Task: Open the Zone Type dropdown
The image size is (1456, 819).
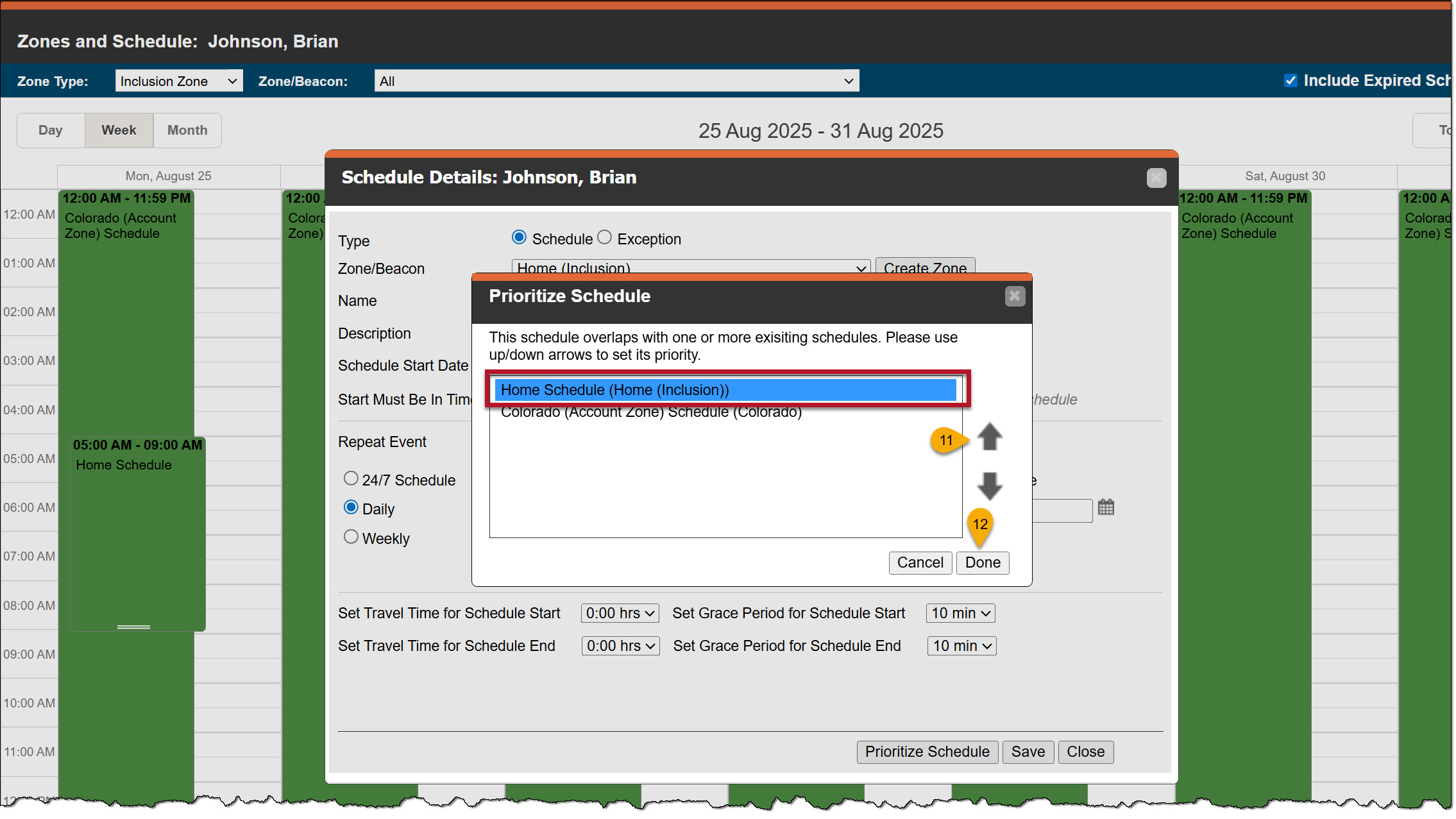Action: (x=179, y=81)
